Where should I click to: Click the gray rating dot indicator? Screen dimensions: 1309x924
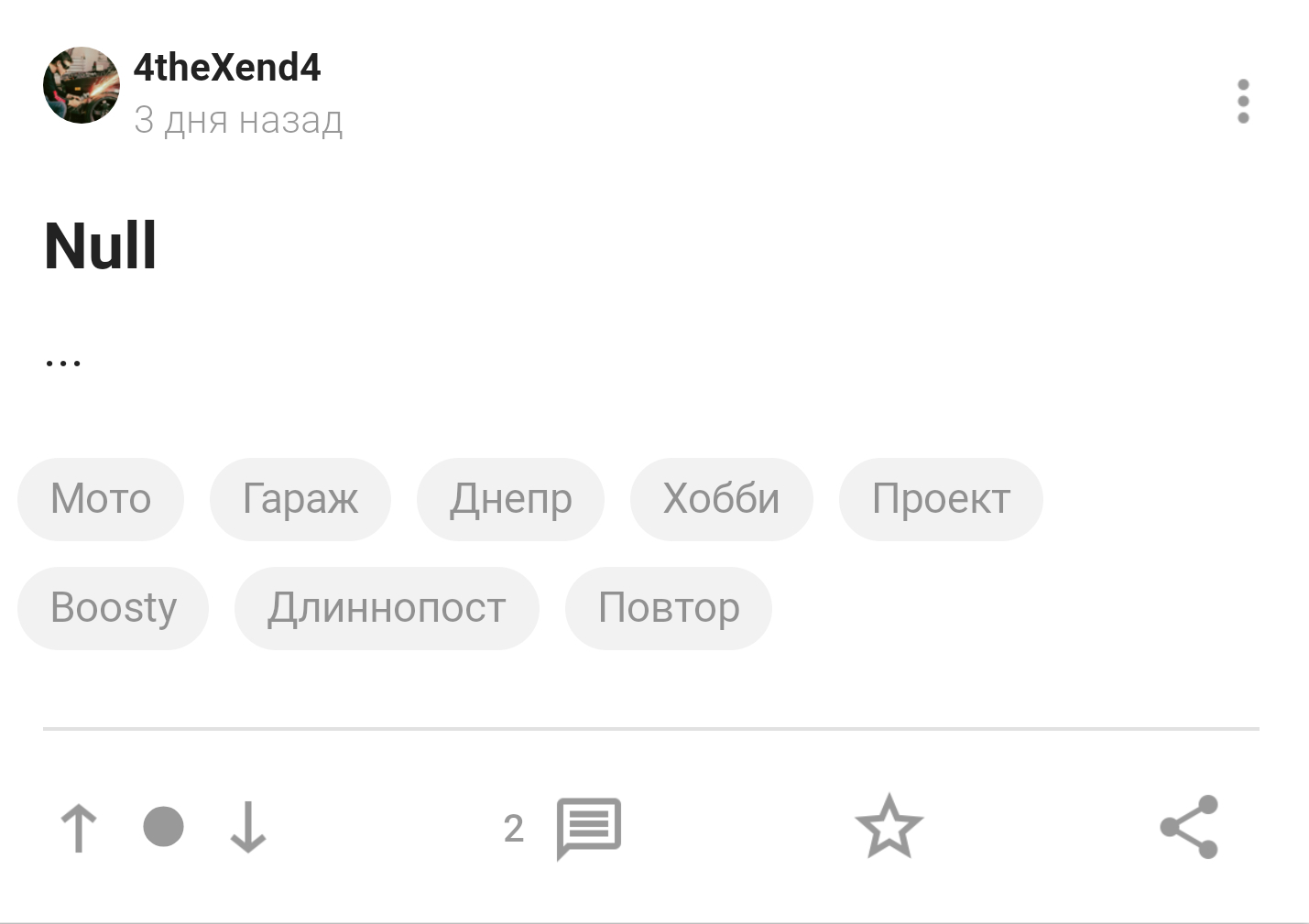[x=164, y=827]
